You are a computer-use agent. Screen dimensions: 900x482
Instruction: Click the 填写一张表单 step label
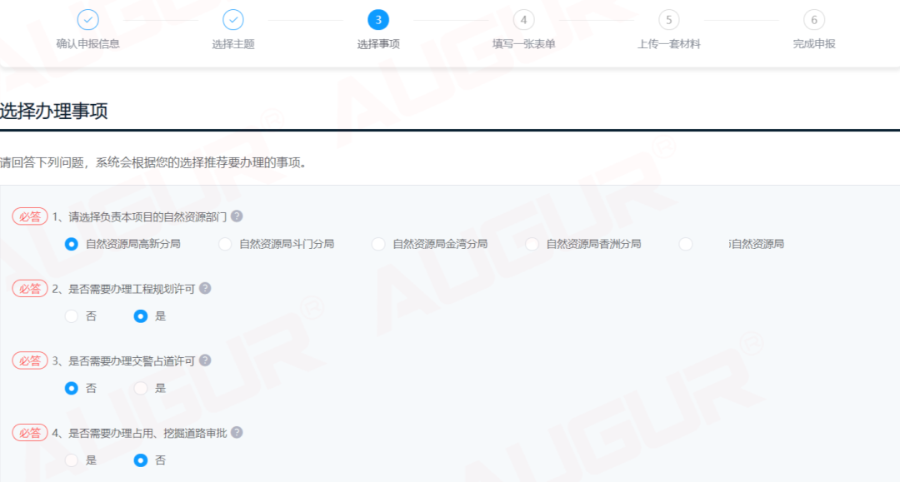(523, 44)
